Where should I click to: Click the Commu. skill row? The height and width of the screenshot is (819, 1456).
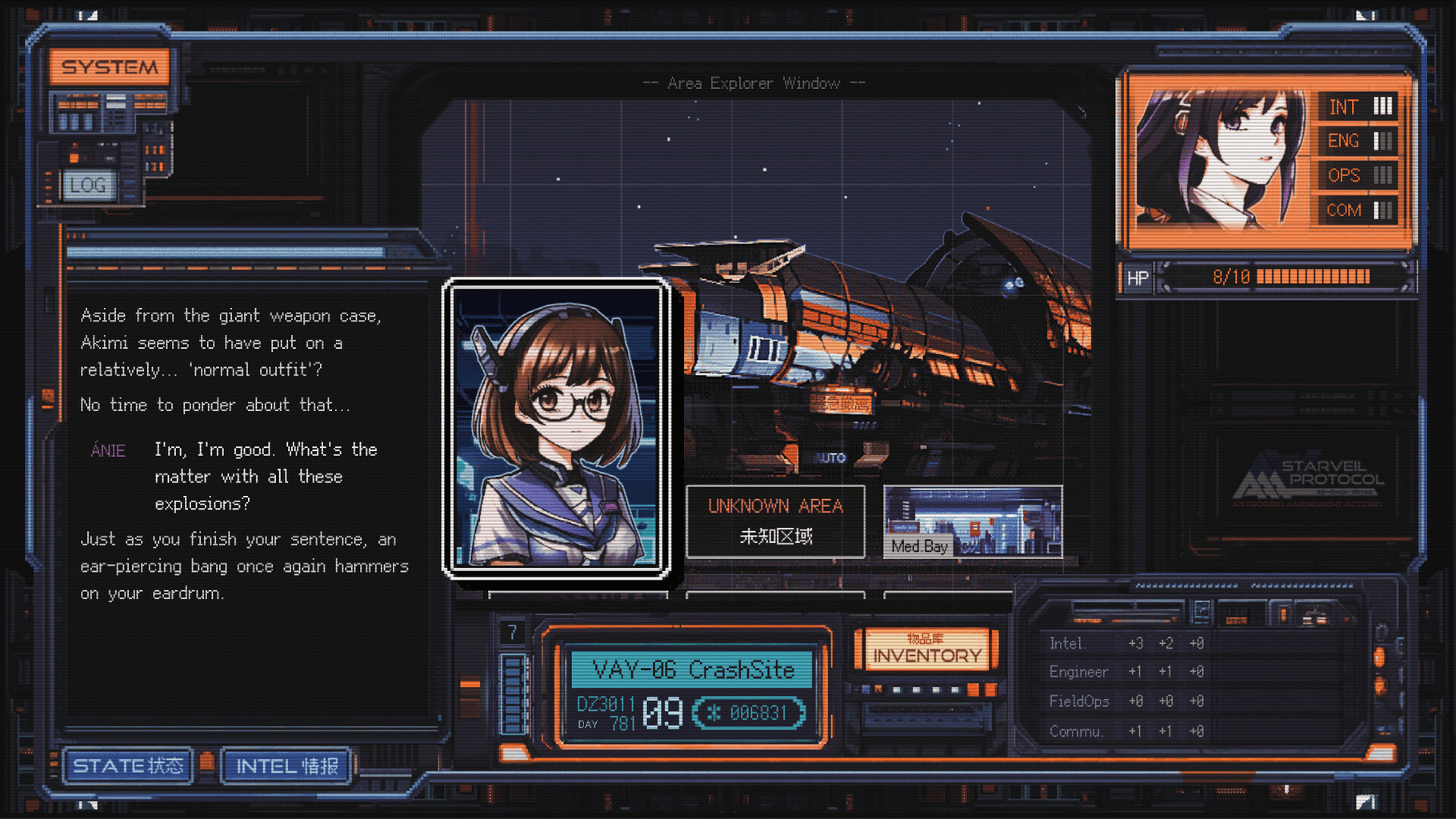pyautogui.click(x=1126, y=731)
